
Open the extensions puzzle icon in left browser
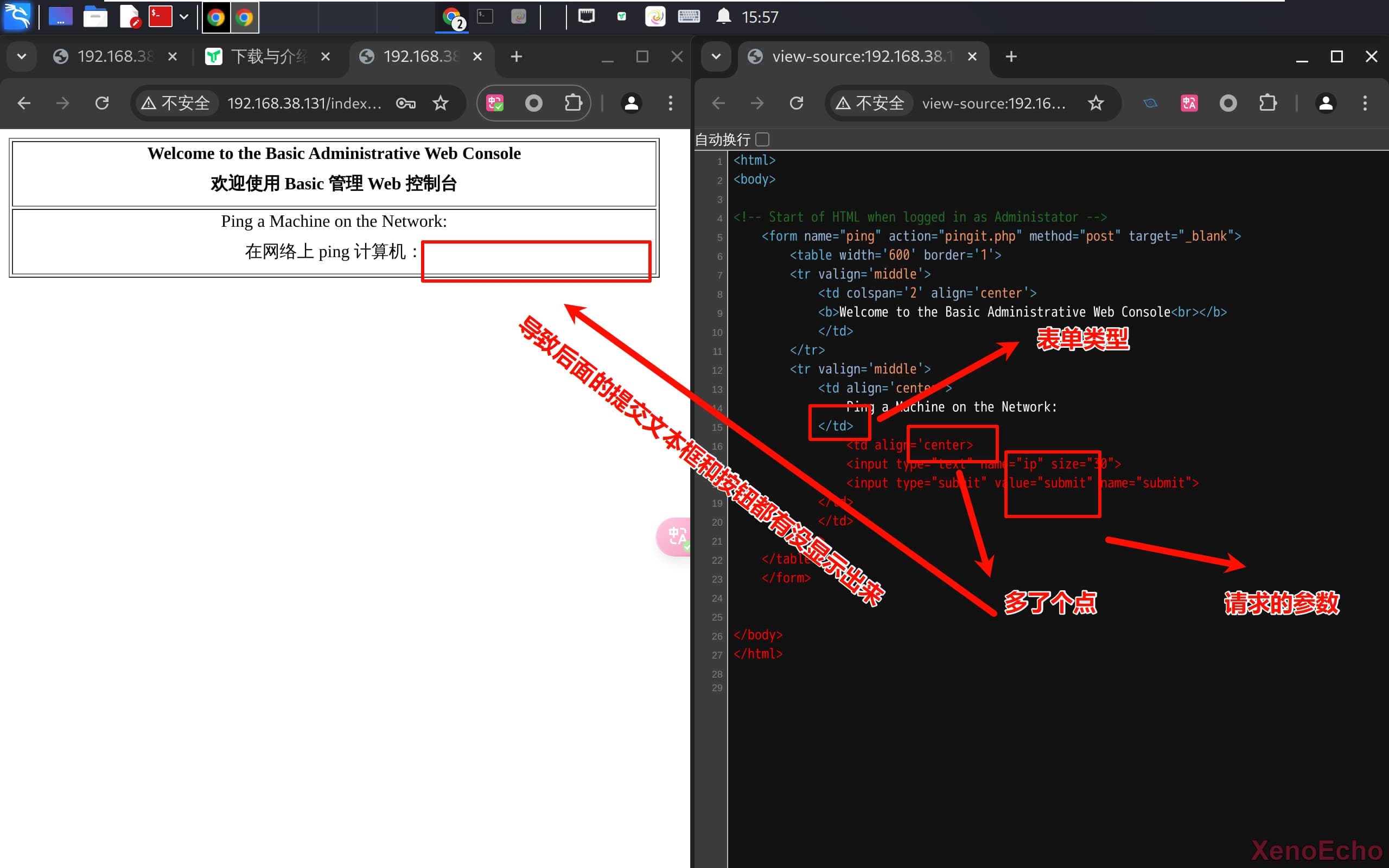point(573,103)
